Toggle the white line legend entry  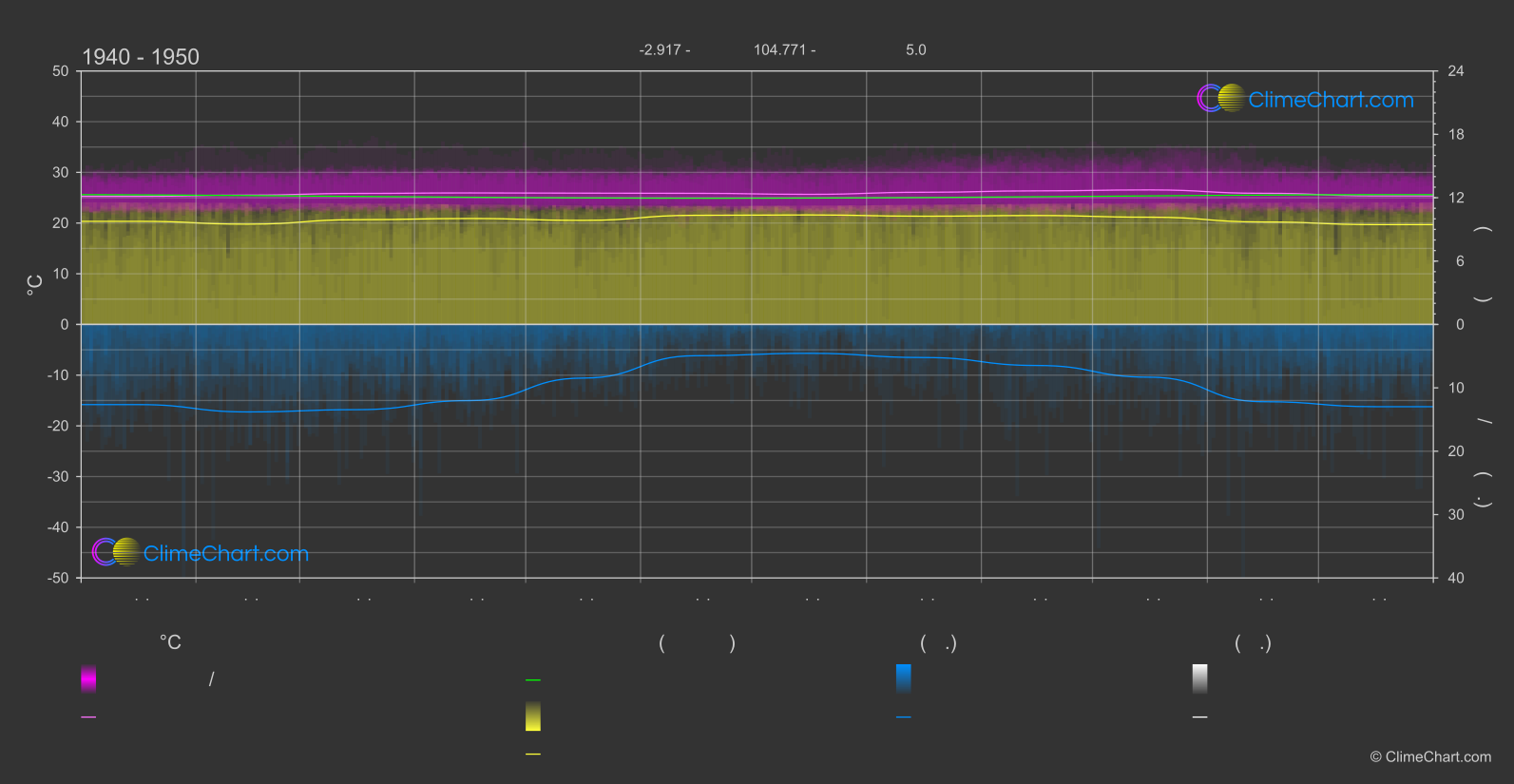(1200, 717)
